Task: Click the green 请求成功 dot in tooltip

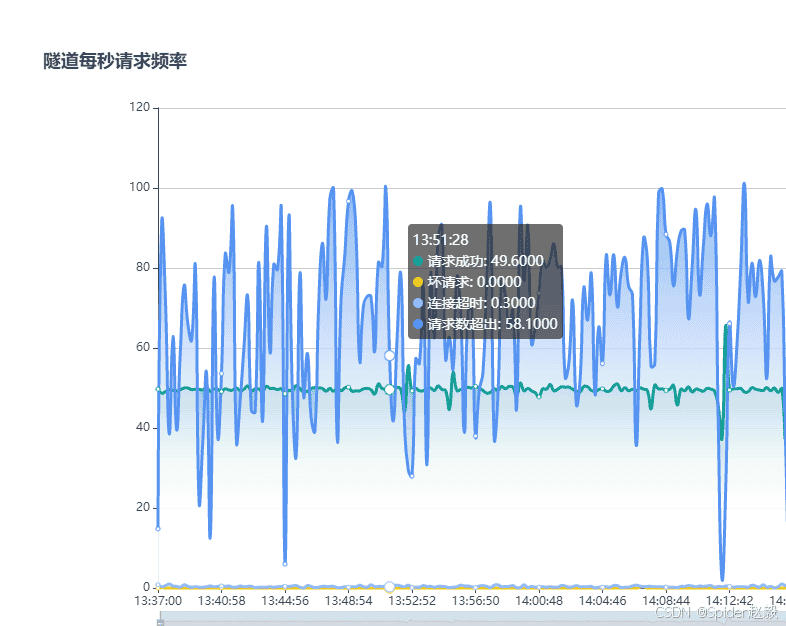Action: tap(418, 261)
